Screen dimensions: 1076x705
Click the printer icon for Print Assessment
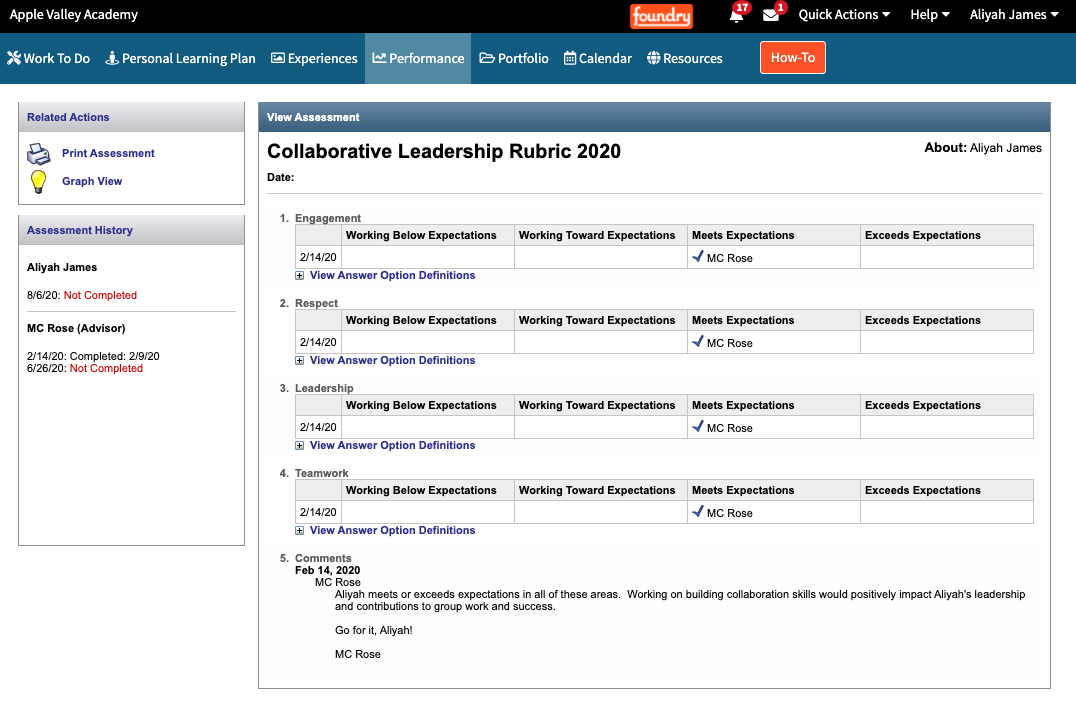tap(38, 154)
